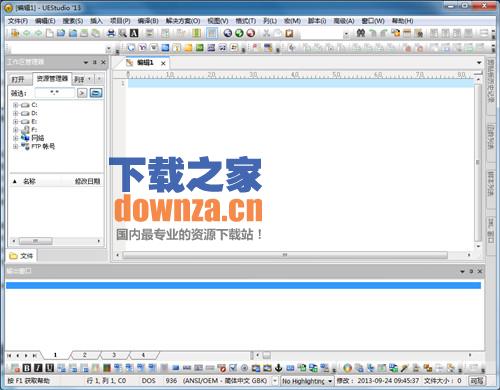Image resolution: width=500 pixels, height=390 pixels.
Task: Click the round colorful globe icon bottom toolbar
Action: [347, 368]
